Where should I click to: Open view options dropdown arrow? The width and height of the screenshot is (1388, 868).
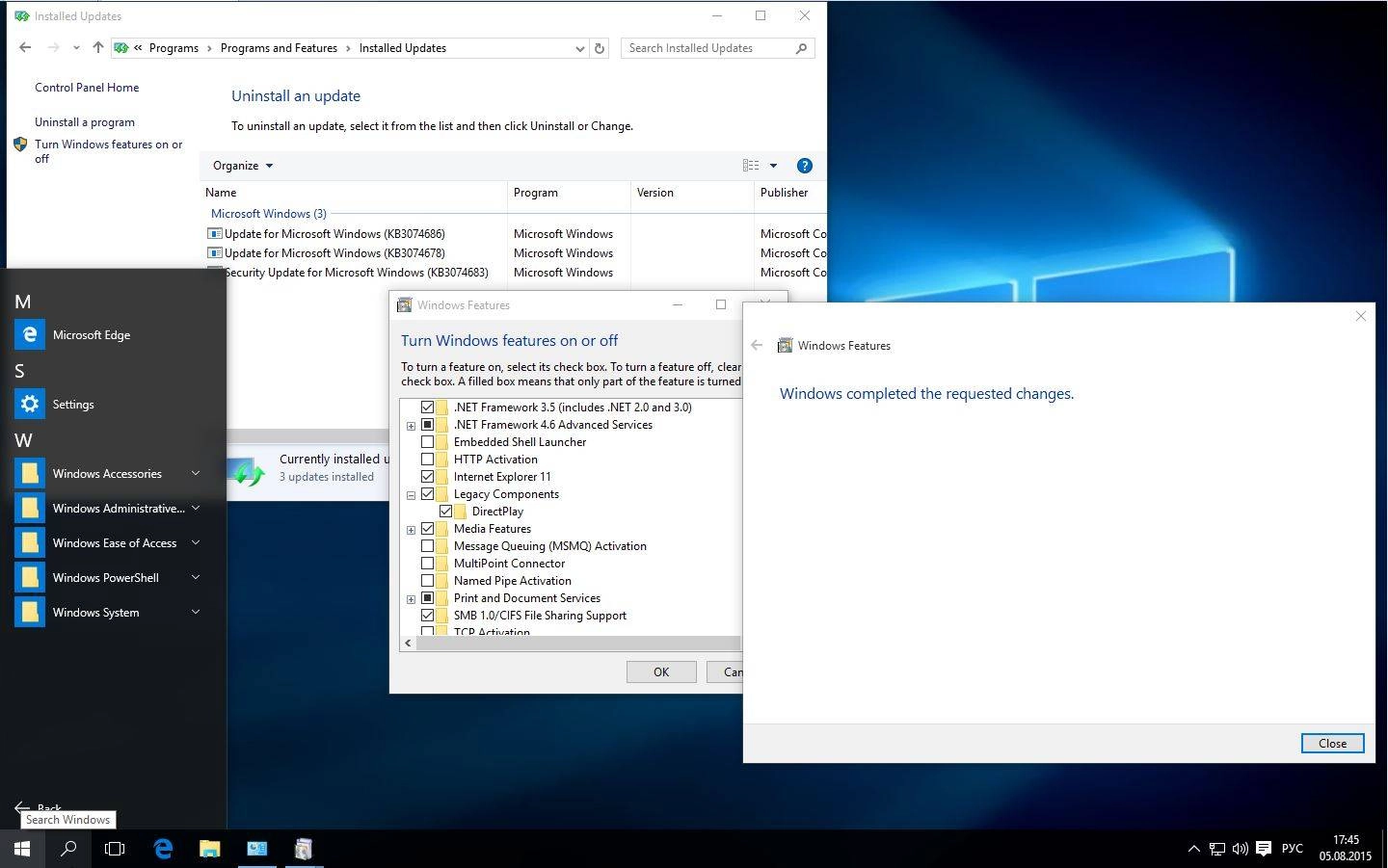tap(773, 166)
